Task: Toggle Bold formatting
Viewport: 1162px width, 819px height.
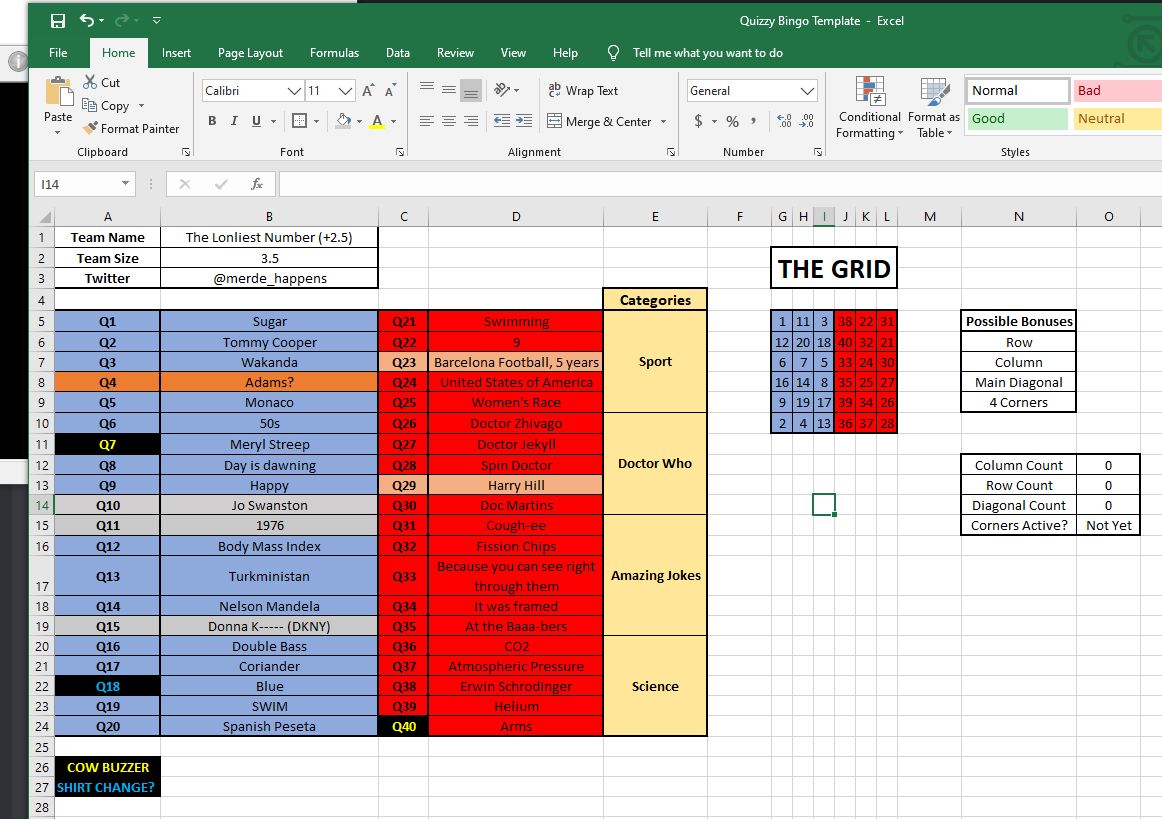Action: 212,121
